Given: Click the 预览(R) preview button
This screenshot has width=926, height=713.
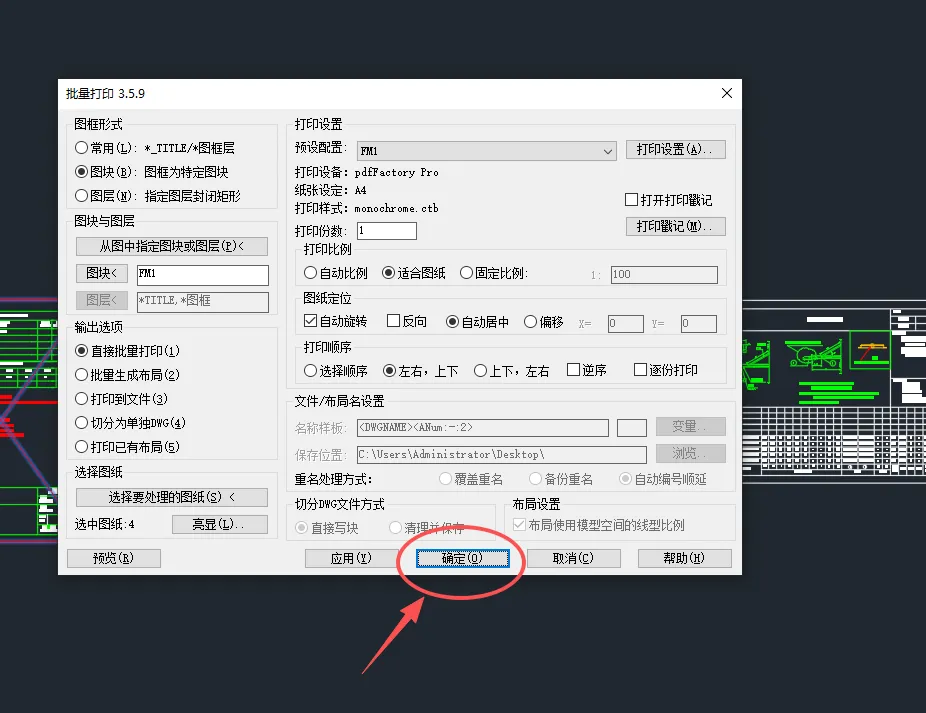Looking at the screenshot, I should click(x=113, y=558).
